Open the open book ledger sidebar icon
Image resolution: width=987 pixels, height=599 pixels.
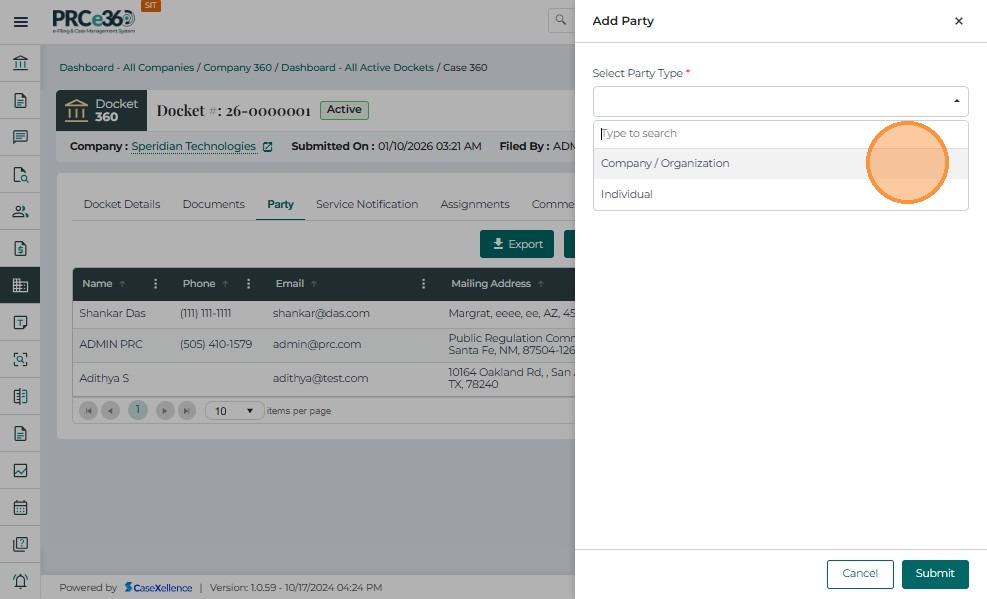coord(20,396)
